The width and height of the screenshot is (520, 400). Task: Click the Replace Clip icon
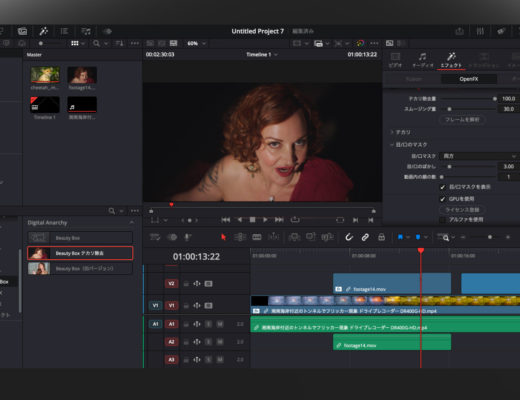point(327,237)
